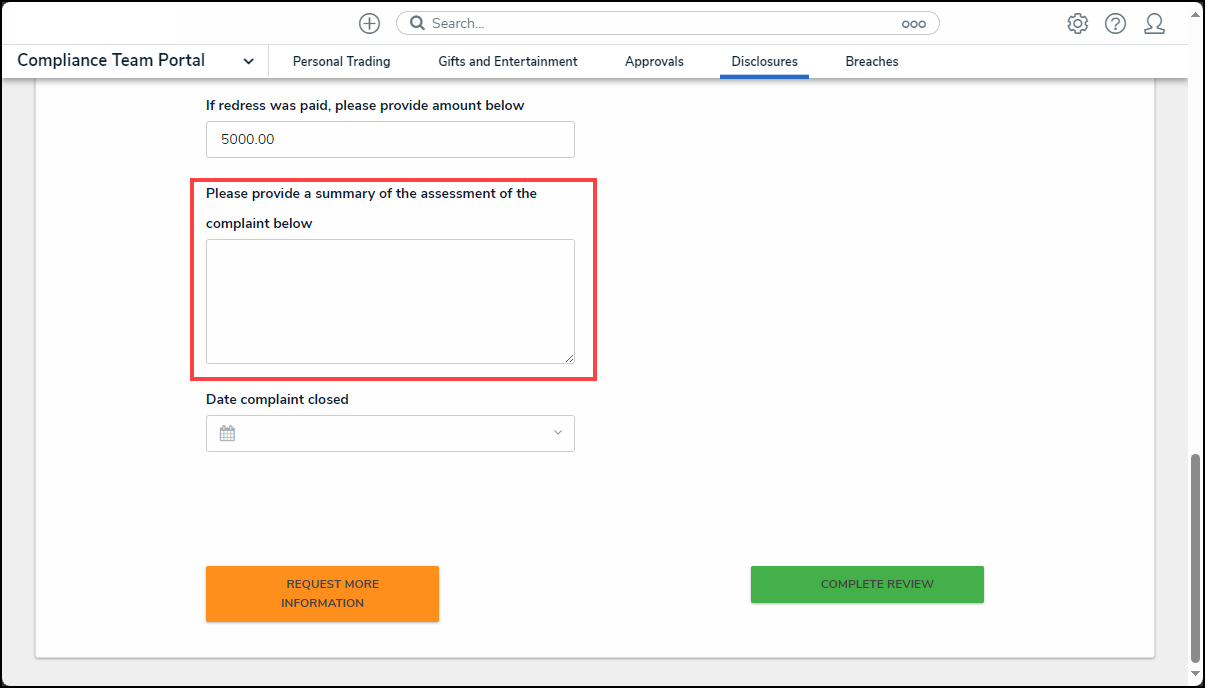Click the vertical page scrollbar thumb
This screenshot has width=1205, height=688.
click(x=1195, y=557)
